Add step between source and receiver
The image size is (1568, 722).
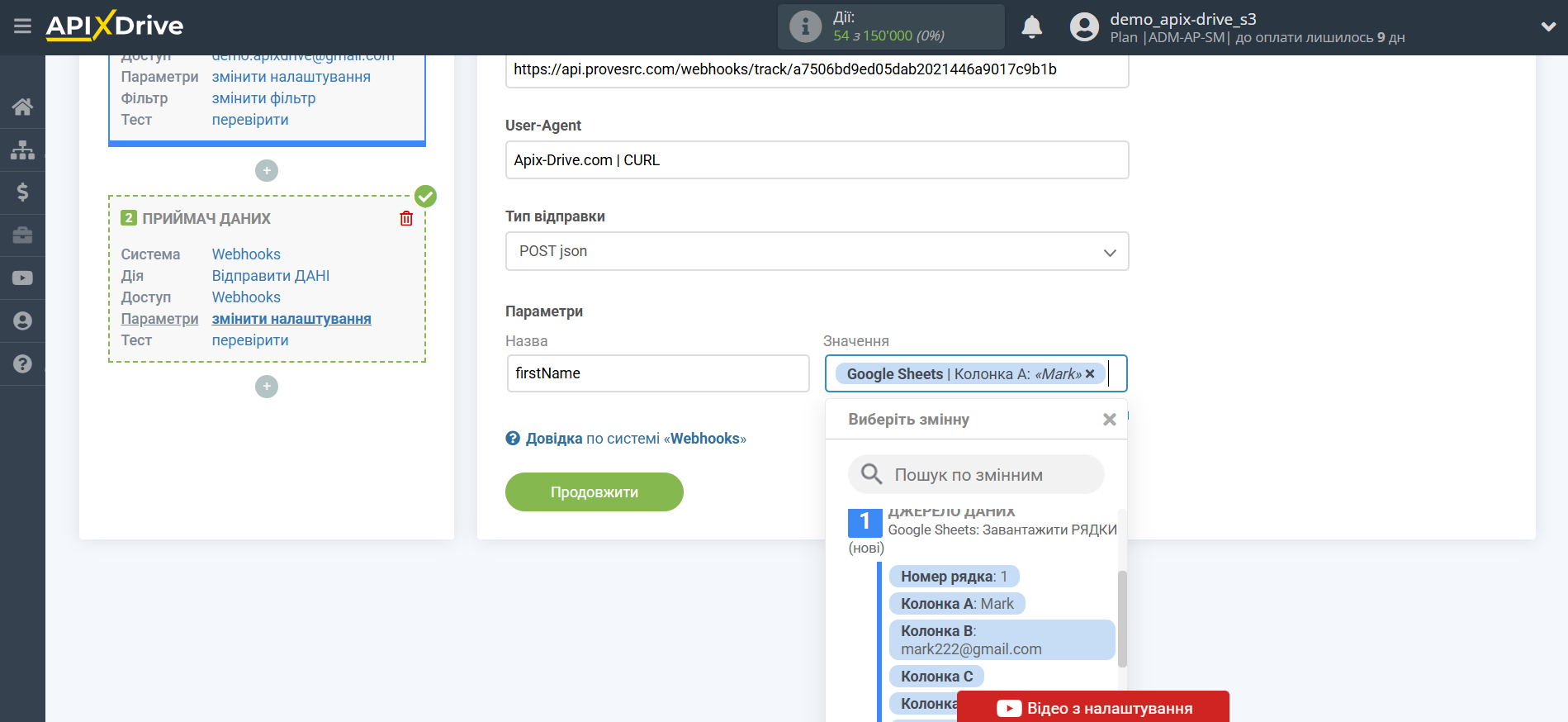(267, 171)
